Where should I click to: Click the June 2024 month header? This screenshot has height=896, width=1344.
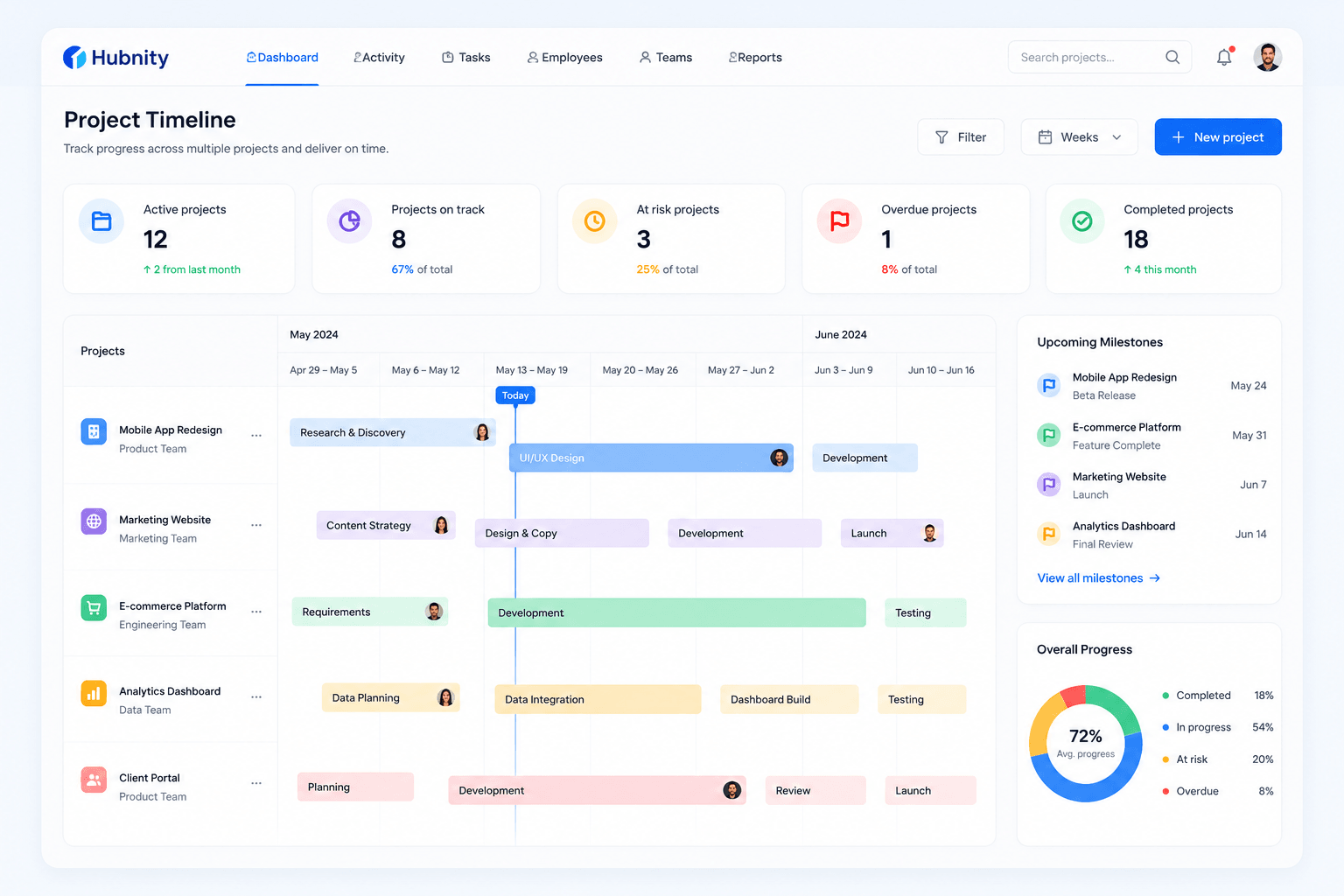pos(841,334)
